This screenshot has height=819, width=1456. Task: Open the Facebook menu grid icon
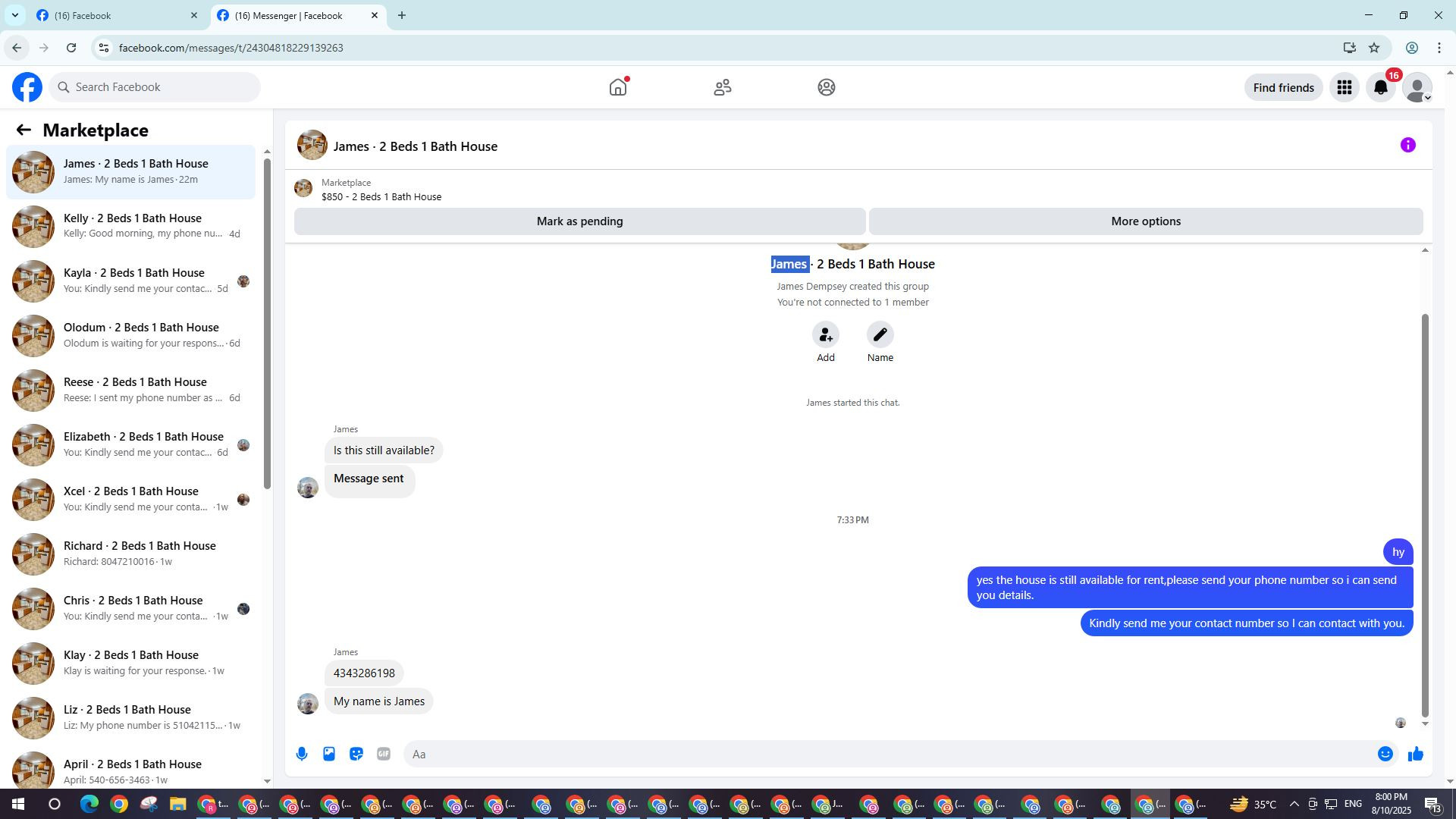coord(1345,88)
